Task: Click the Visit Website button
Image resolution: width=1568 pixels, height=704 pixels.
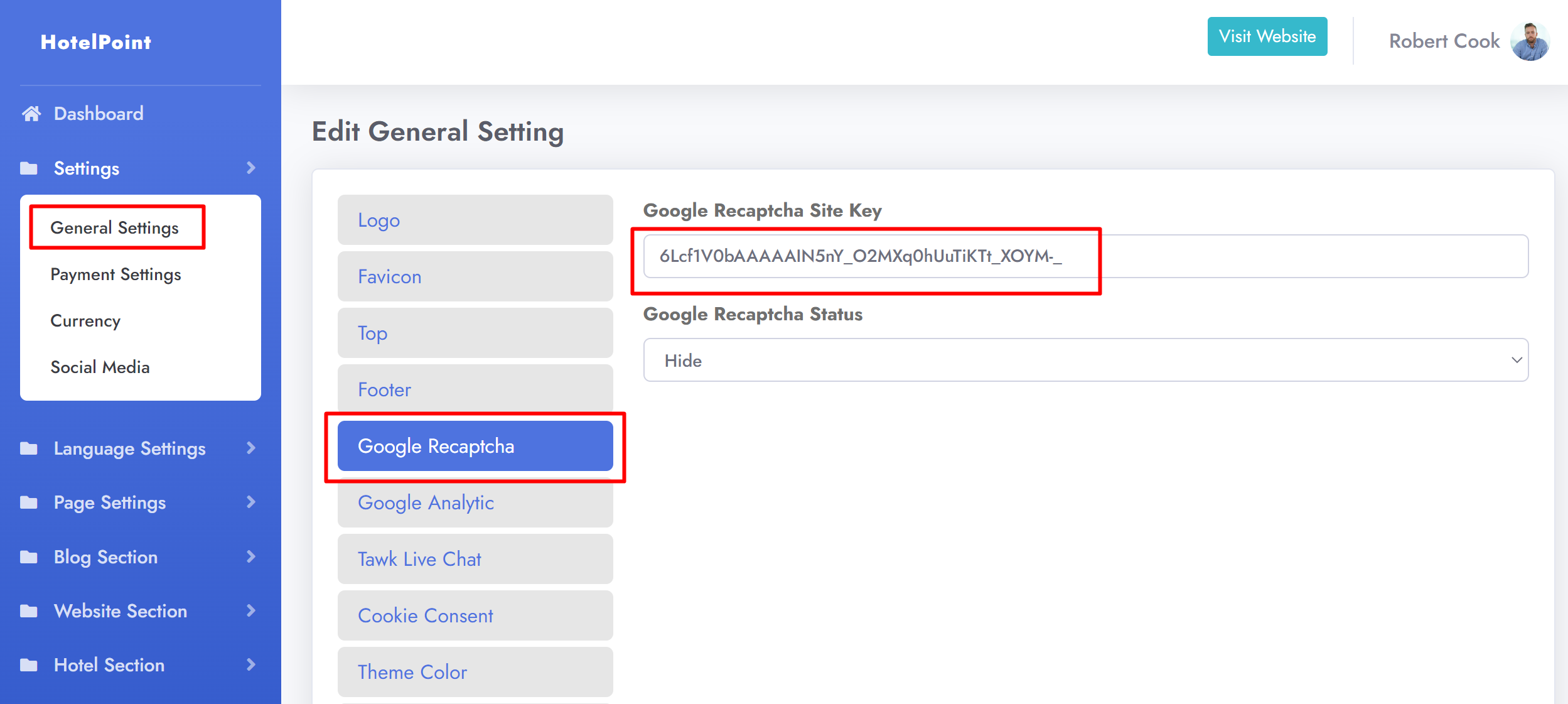Action: [1267, 36]
